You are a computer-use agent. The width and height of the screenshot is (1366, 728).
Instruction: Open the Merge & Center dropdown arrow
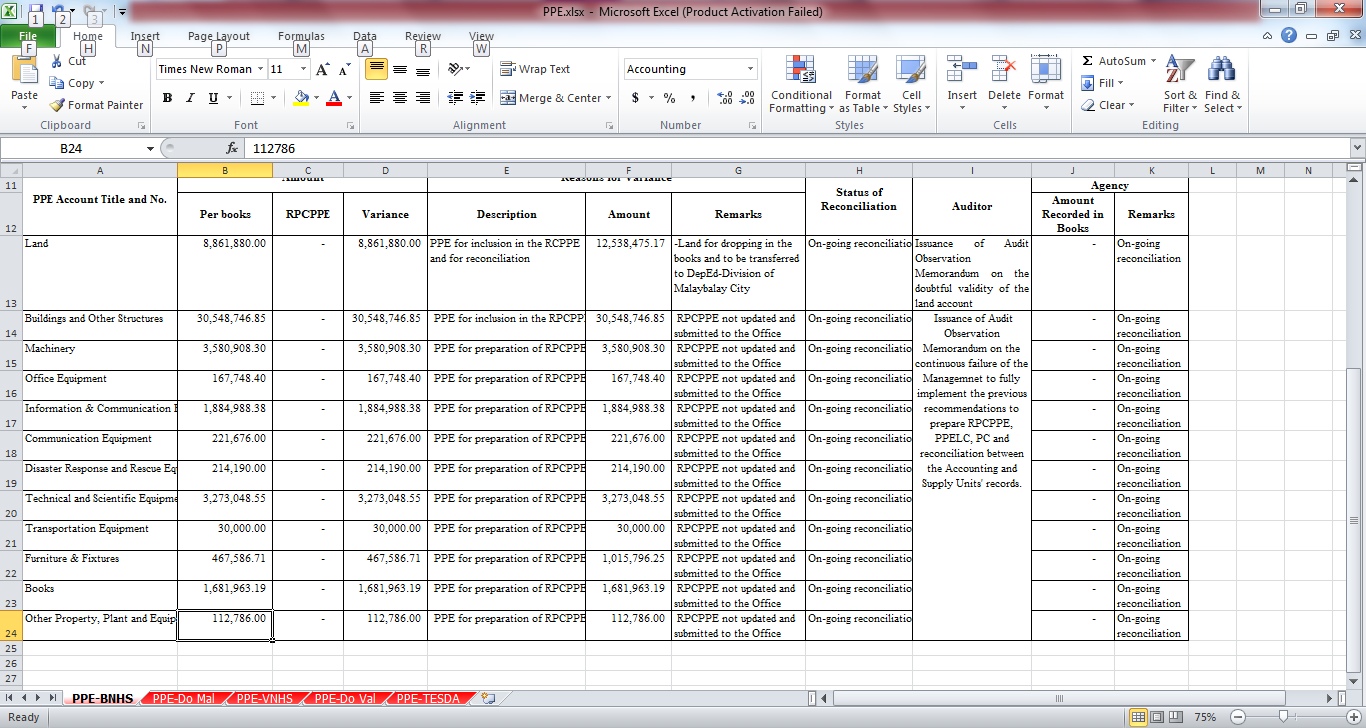click(610, 98)
